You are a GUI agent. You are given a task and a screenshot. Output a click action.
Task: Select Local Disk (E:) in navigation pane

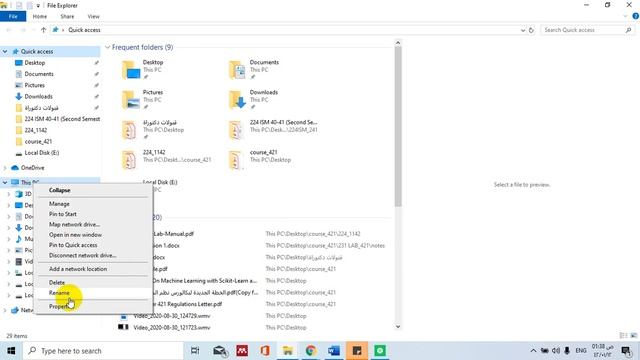(x=42, y=153)
